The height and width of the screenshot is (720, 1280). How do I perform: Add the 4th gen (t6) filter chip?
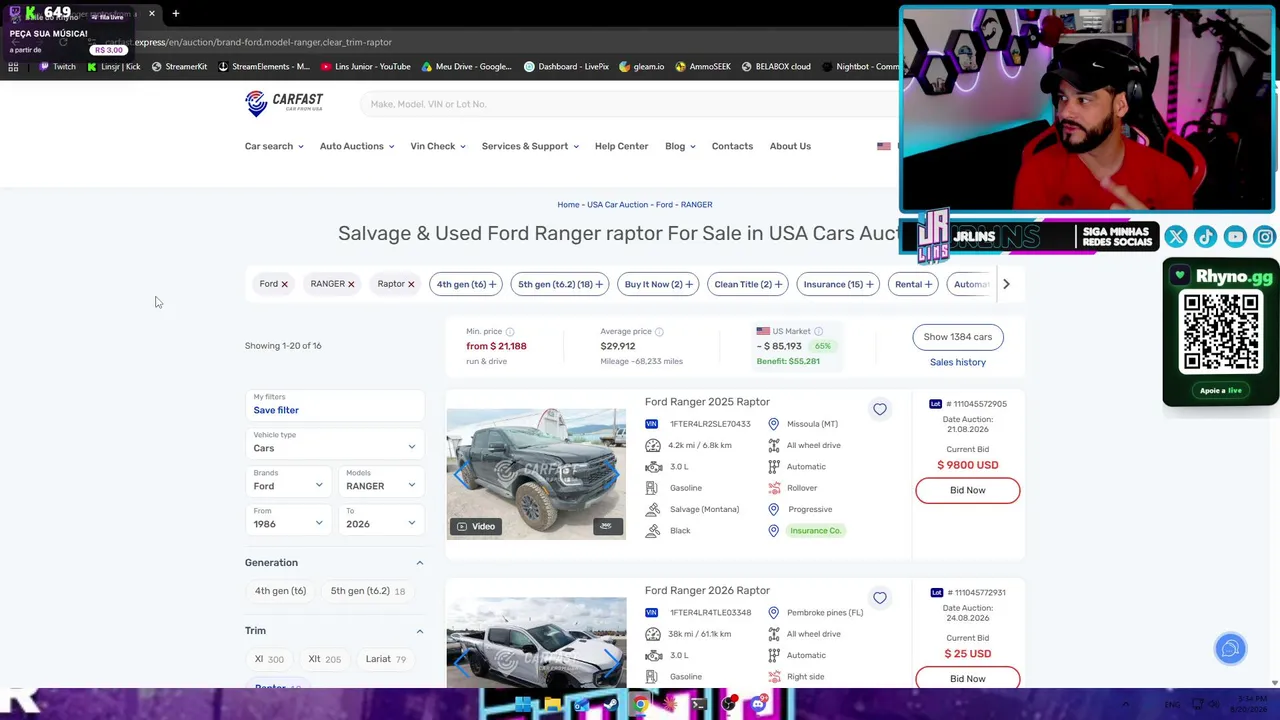(466, 284)
